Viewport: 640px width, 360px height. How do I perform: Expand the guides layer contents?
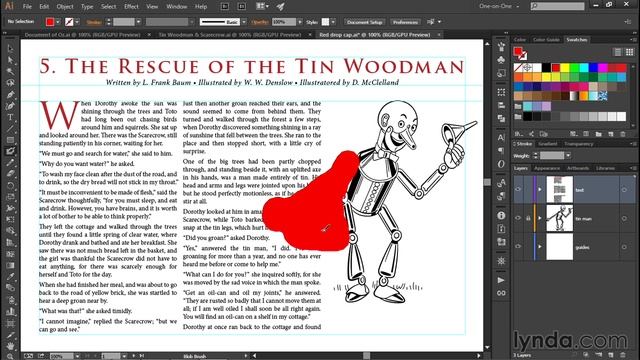coord(540,247)
